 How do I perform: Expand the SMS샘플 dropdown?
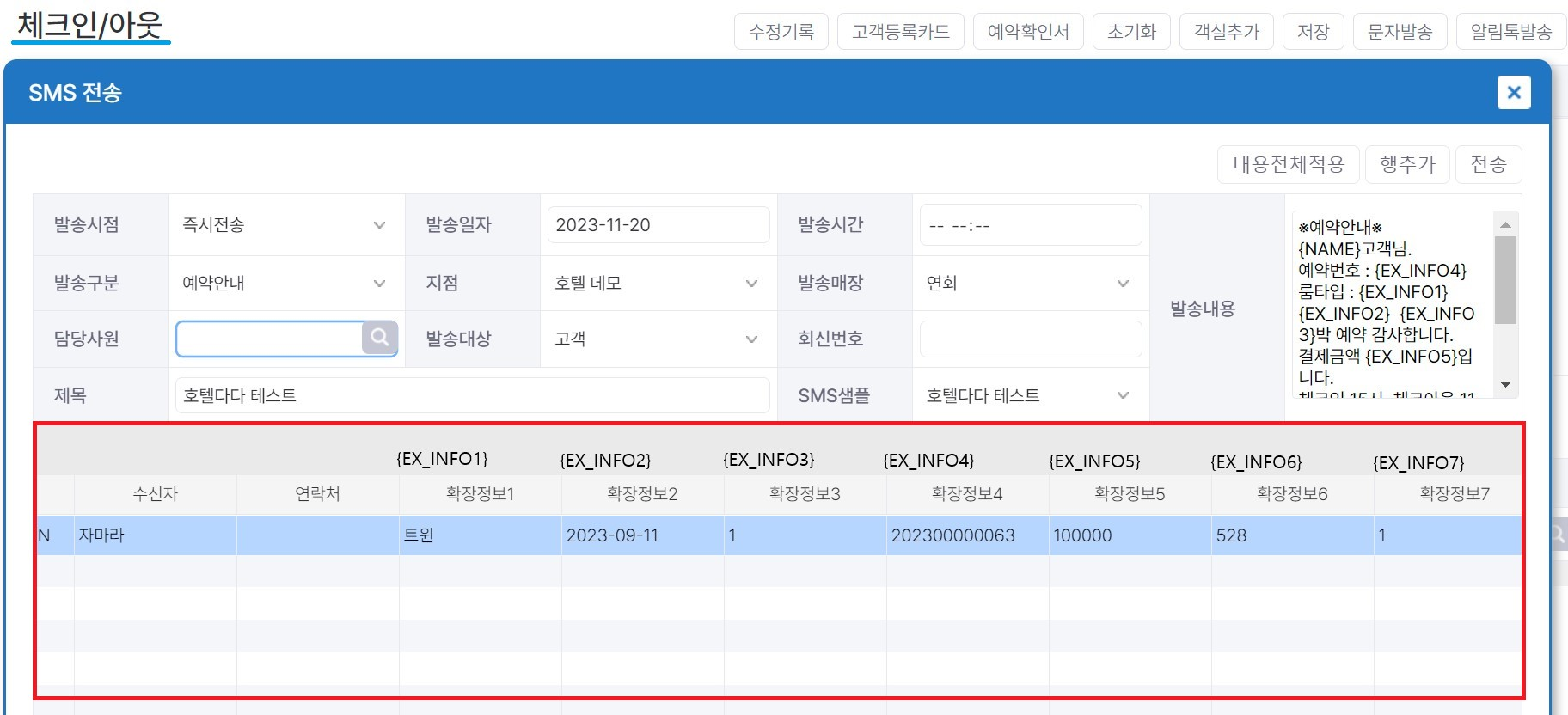coord(1030,395)
